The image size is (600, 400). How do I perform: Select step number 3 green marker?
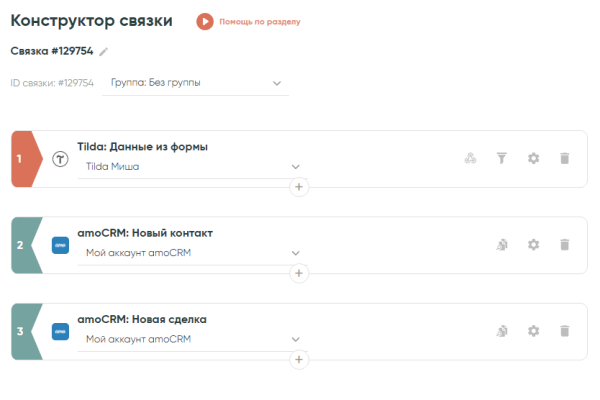click(26, 331)
